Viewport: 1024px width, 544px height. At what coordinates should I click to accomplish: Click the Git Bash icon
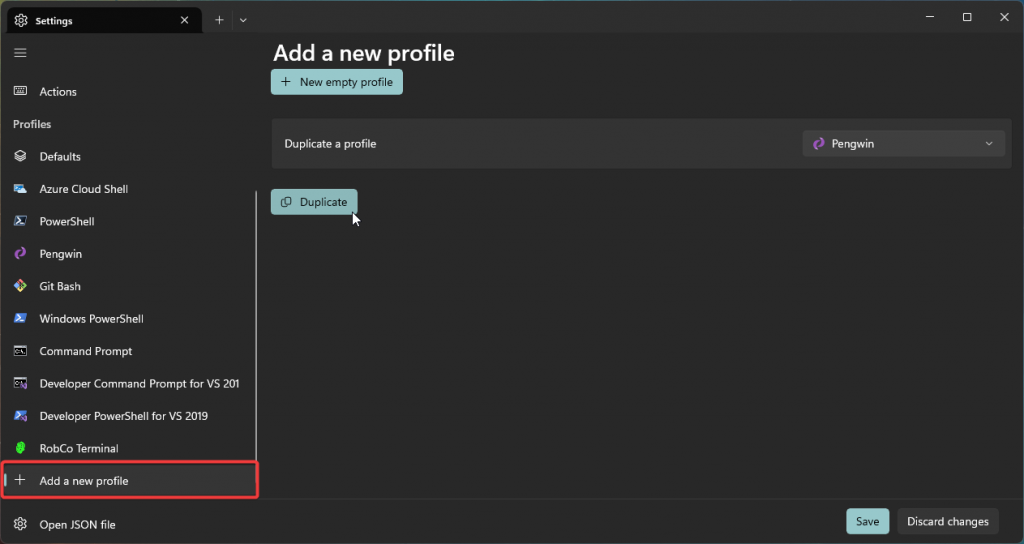[20, 286]
